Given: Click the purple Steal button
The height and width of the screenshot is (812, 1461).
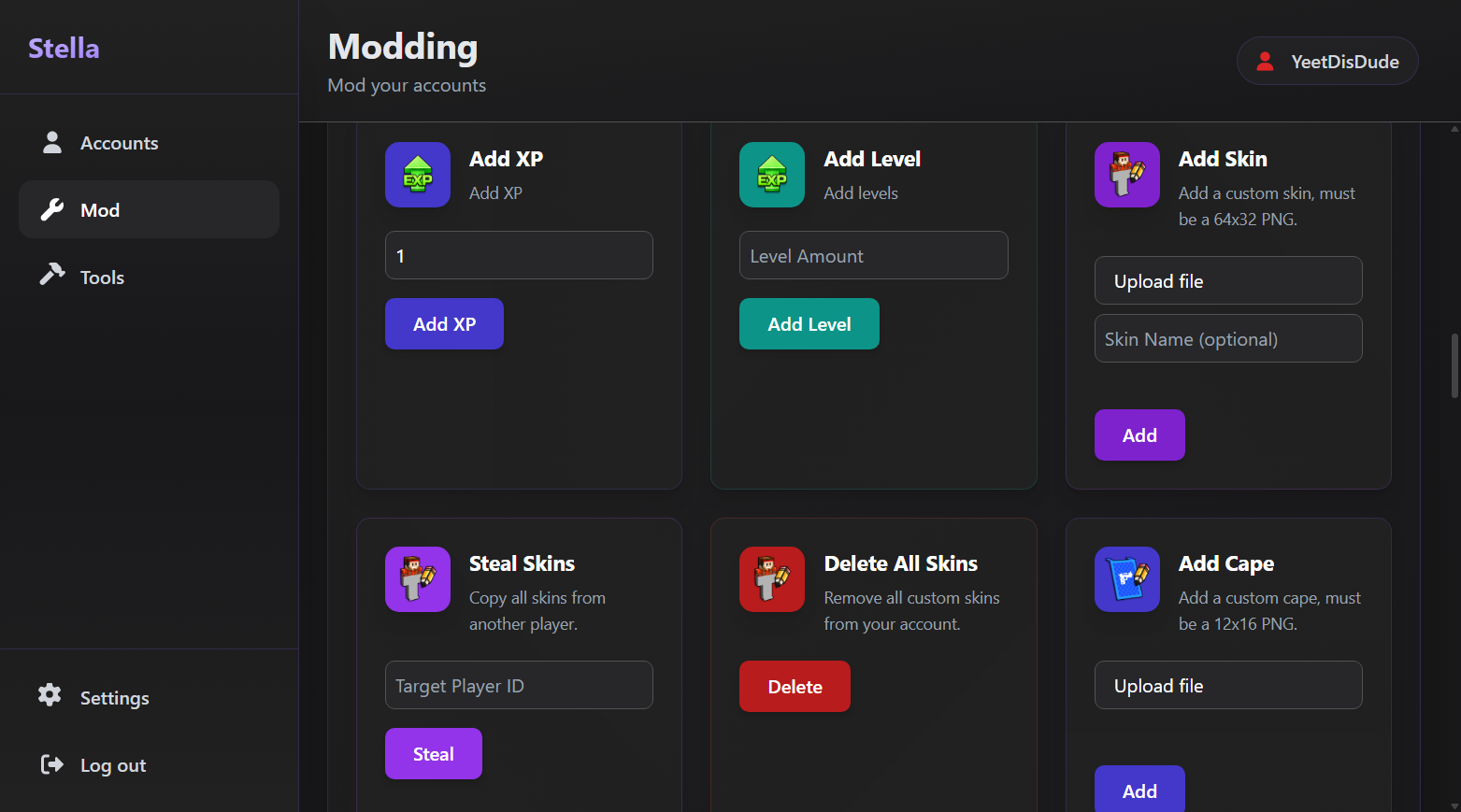Looking at the screenshot, I should click(x=434, y=754).
